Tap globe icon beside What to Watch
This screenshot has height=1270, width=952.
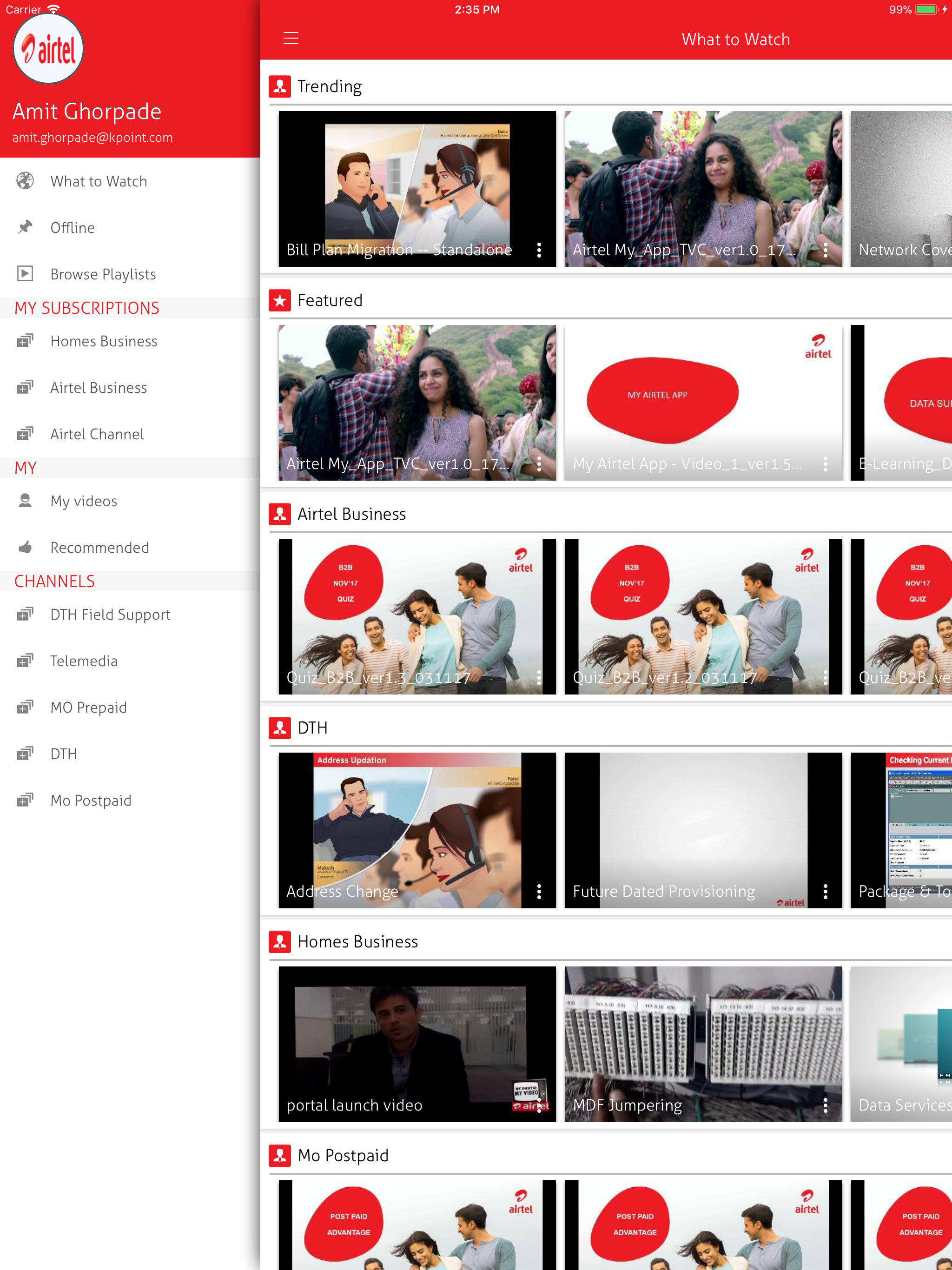point(25,181)
